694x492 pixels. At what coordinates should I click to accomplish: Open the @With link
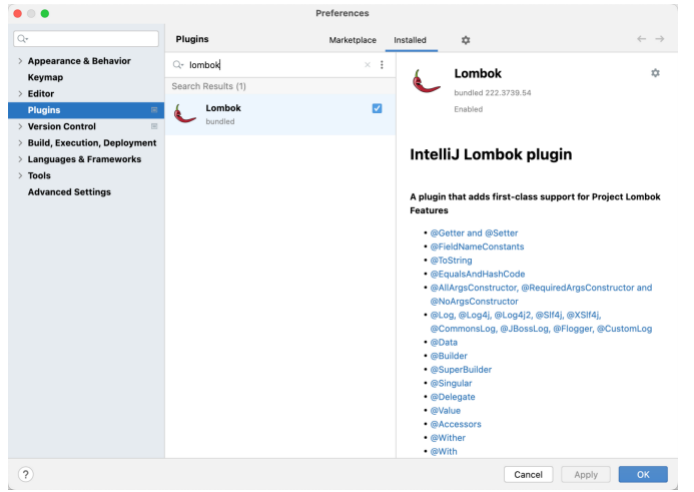(443, 451)
